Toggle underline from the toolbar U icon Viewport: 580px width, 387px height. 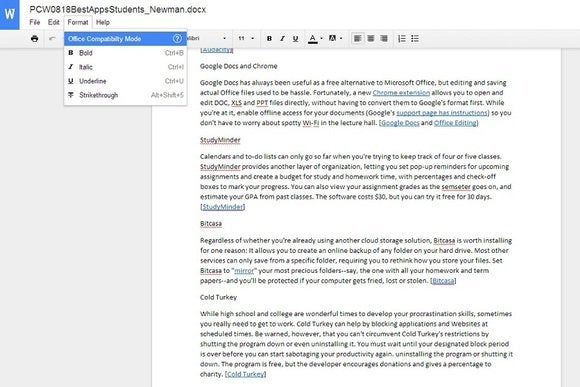pos(295,38)
